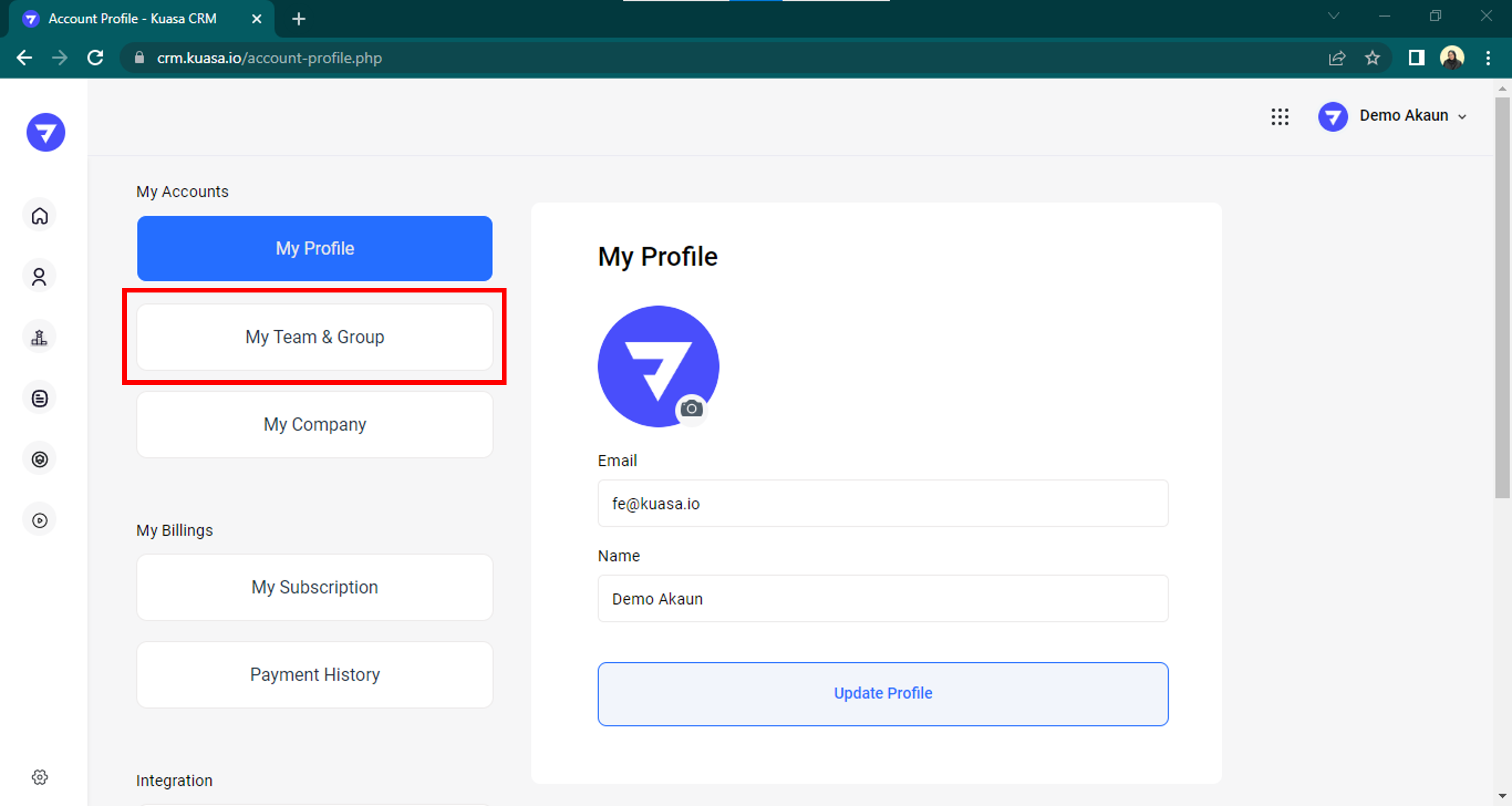1512x806 pixels.
Task: Bookmark this page with star icon
Action: (x=1372, y=58)
